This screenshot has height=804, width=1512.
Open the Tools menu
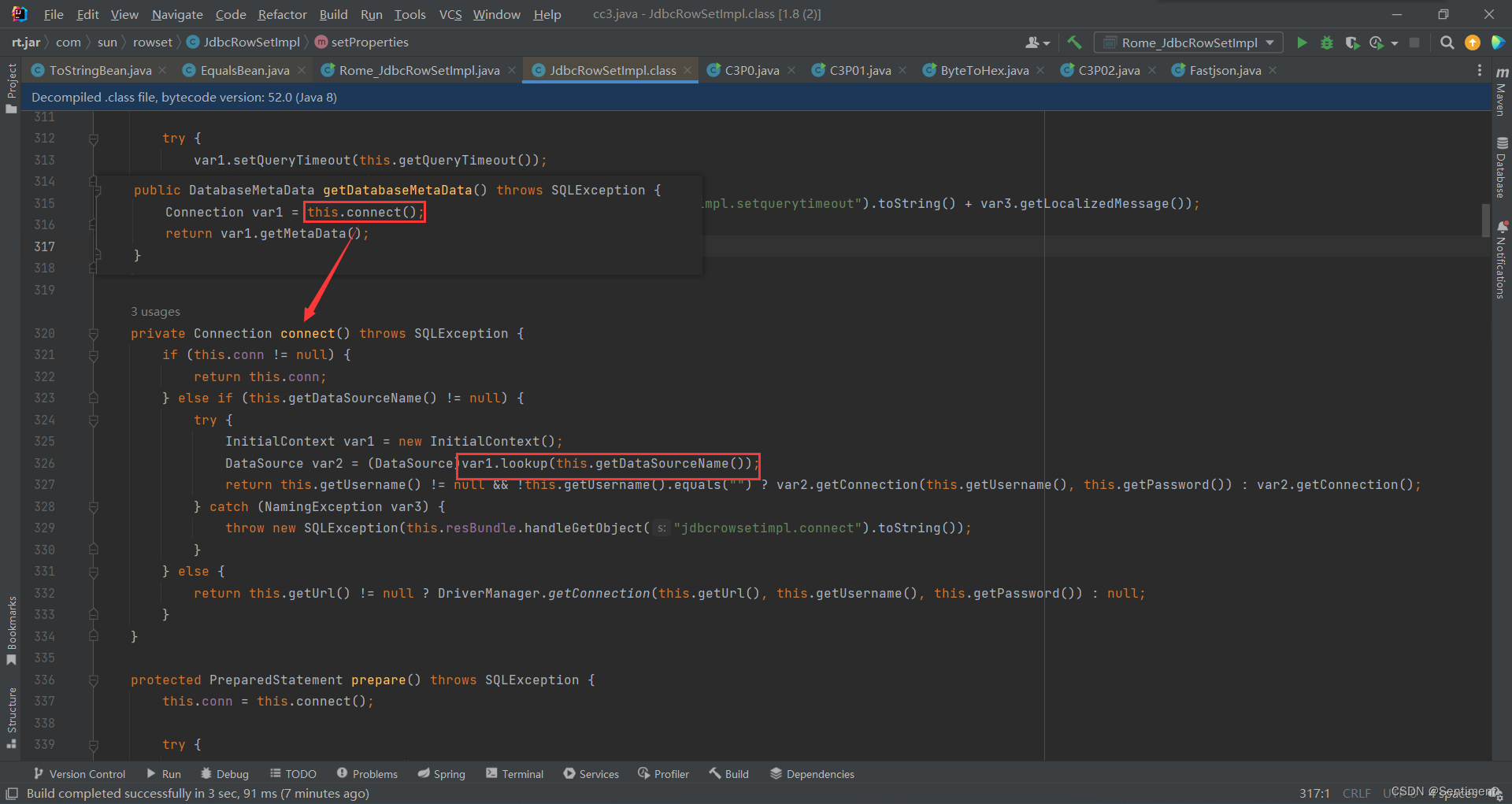(409, 14)
